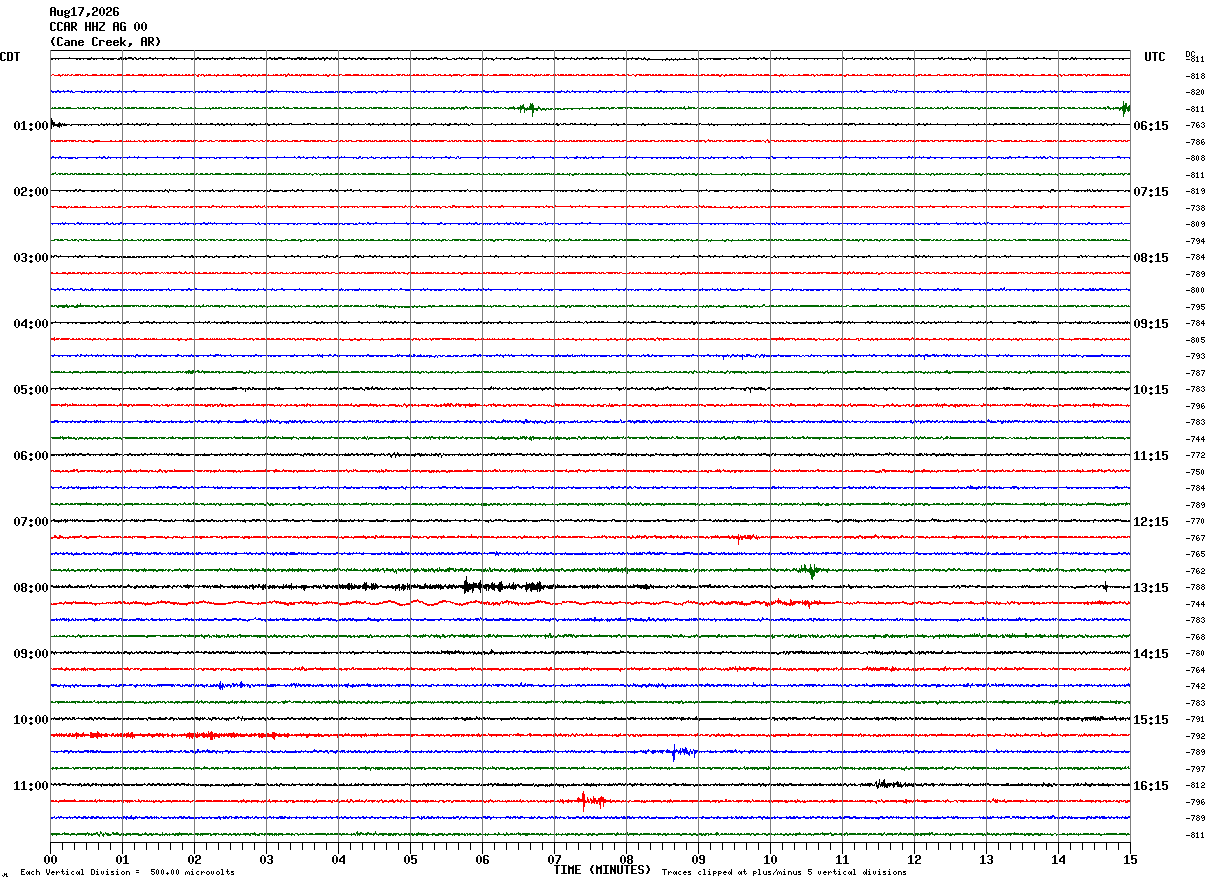The width and height of the screenshot is (1210, 886).
Task: Click the 16:15 UTC hour label
Action: click(1151, 786)
